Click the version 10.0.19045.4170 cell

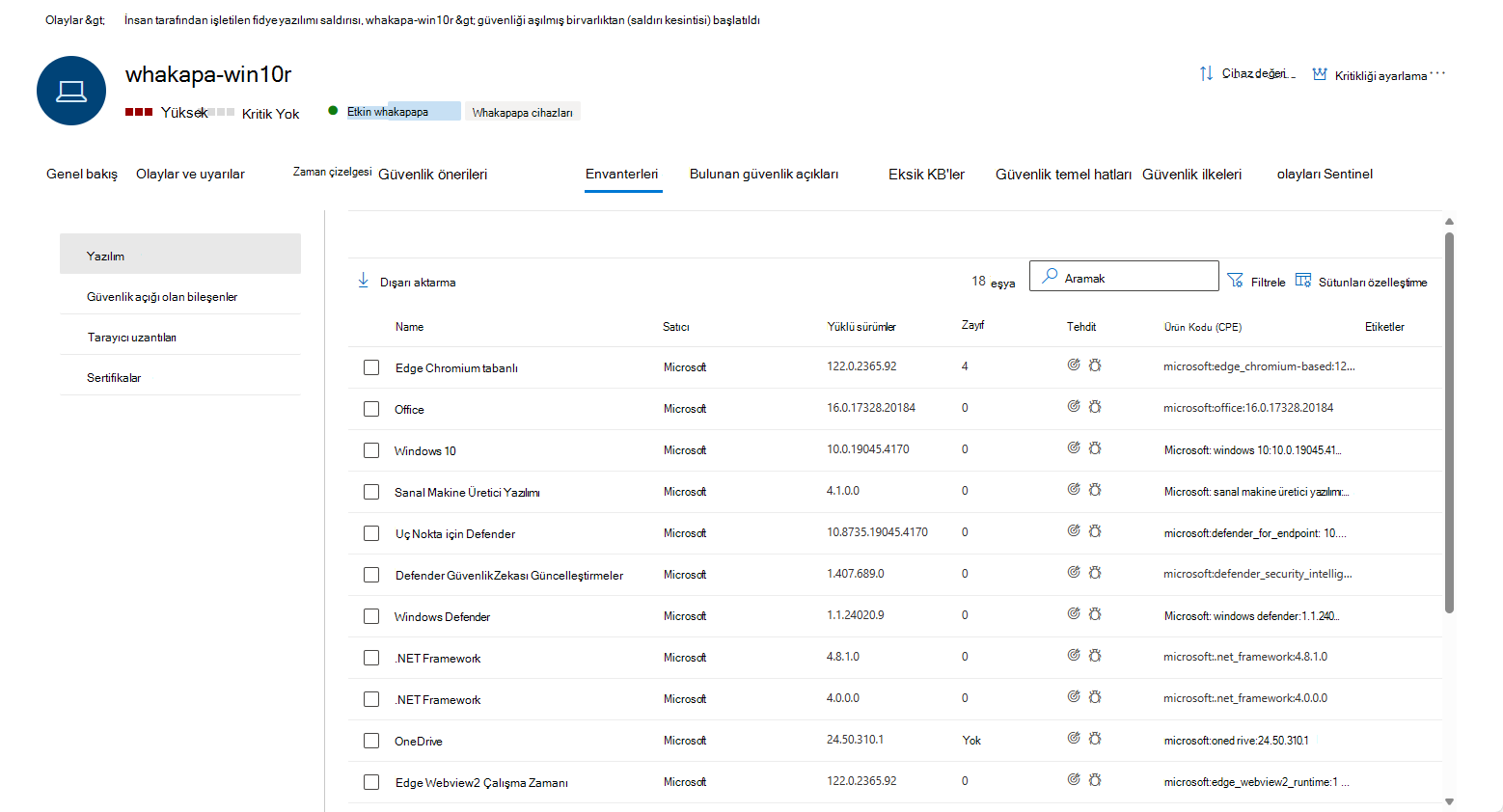point(867,449)
